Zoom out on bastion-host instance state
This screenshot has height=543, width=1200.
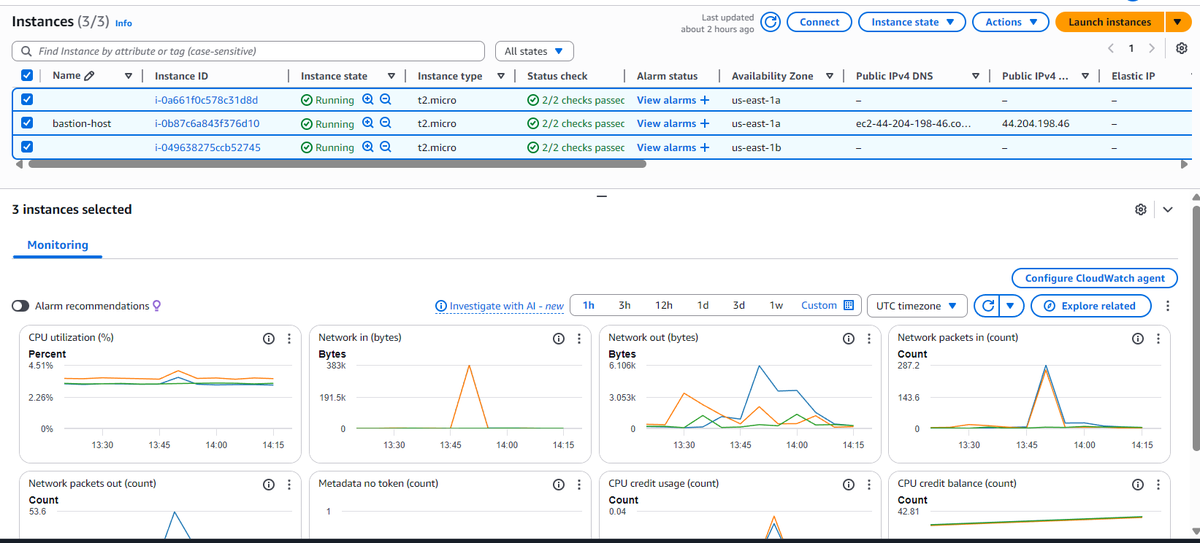385,123
